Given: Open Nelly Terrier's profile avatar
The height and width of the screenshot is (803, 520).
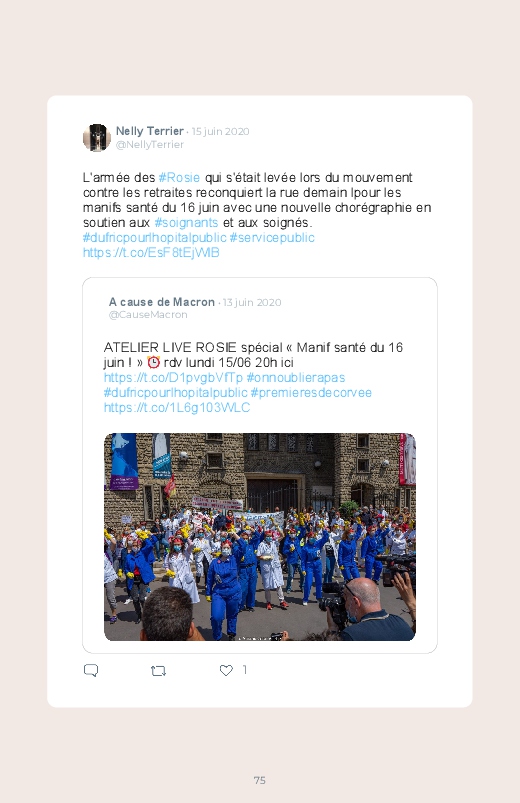Looking at the screenshot, I should point(97,138).
